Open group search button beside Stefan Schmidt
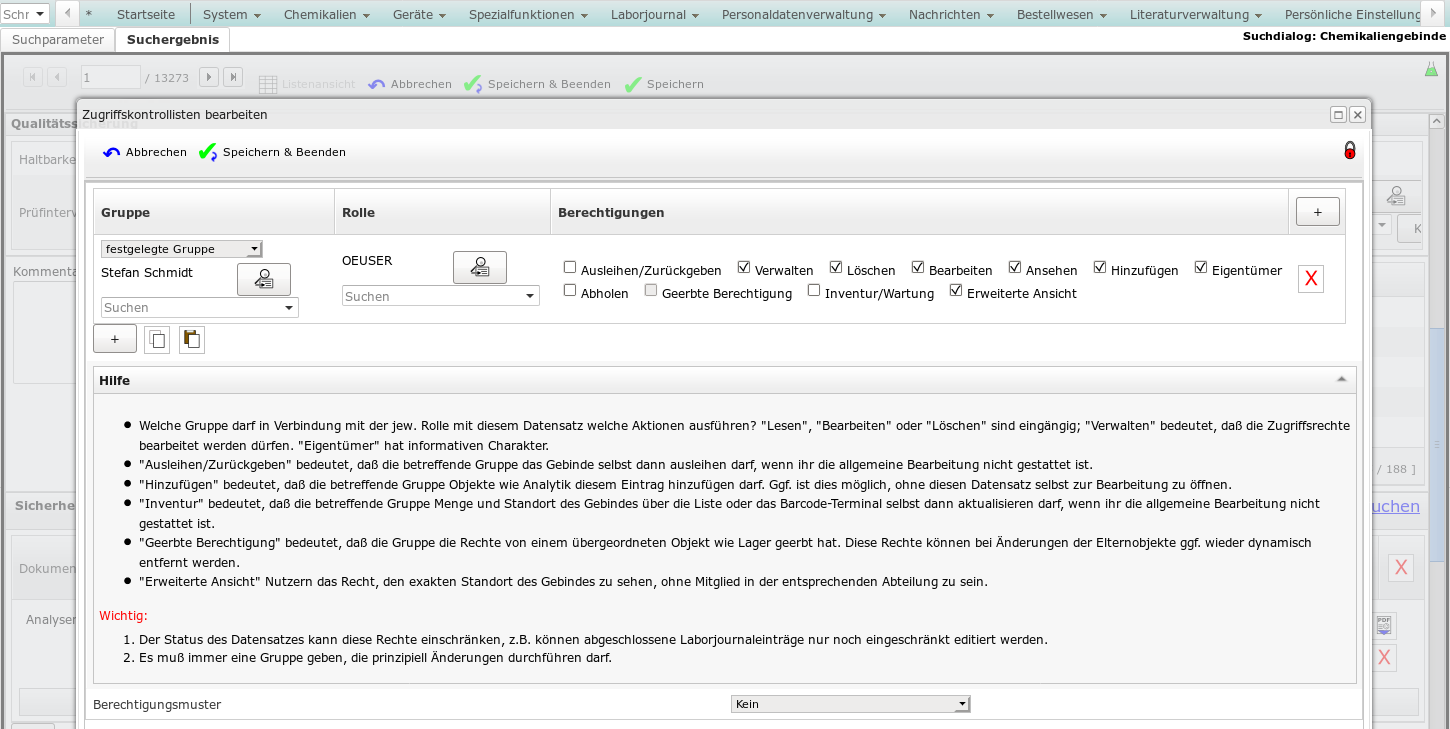This screenshot has width=1450, height=729. [x=263, y=280]
